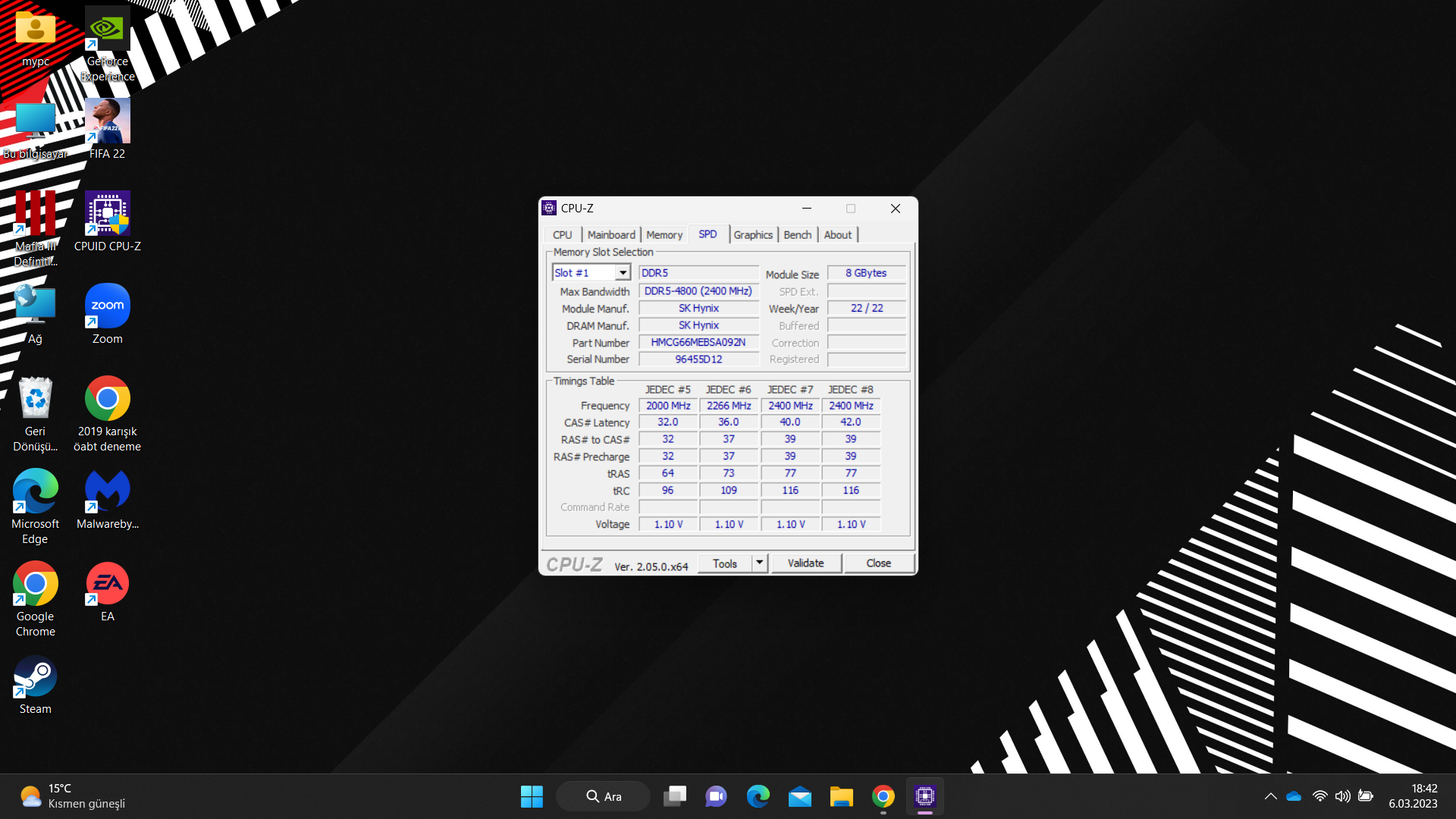Open the EA app desktop icon
The image size is (1456, 819).
pos(107,584)
